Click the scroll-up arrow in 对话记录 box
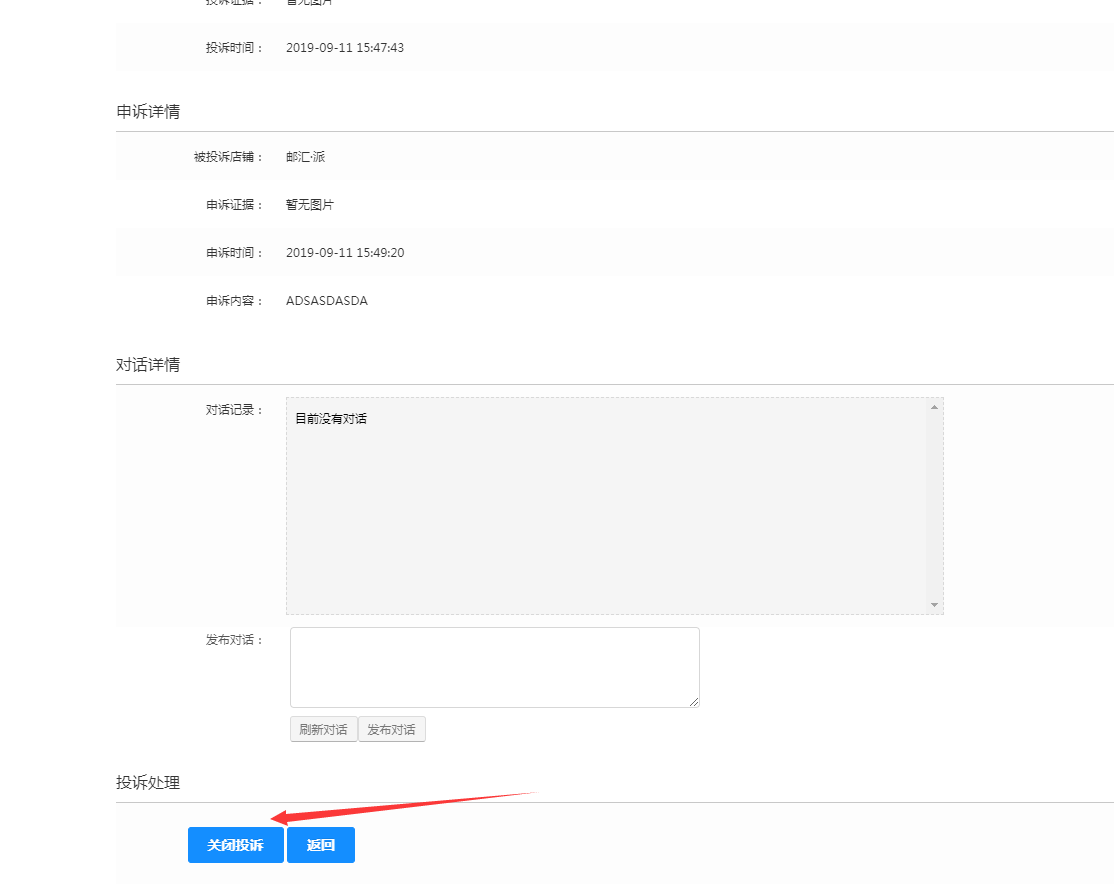Viewport: 1114px width, 884px height. pos(934,407)
